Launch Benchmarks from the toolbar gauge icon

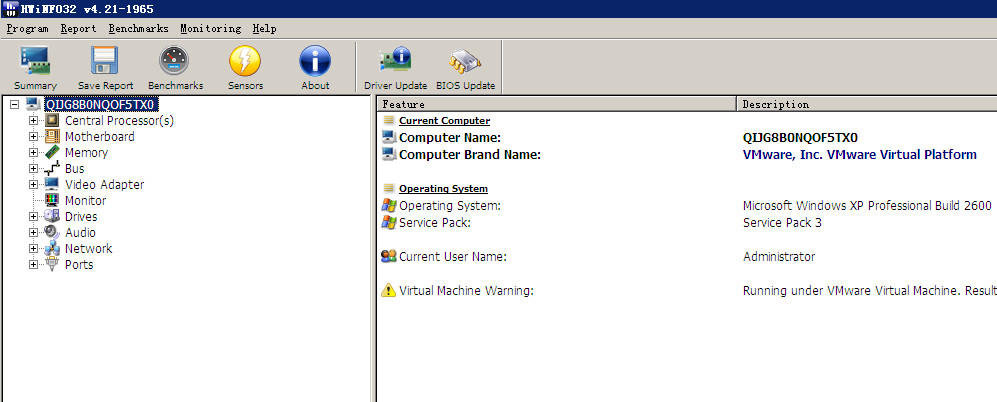pyautogui.click(x=175, y=61)
